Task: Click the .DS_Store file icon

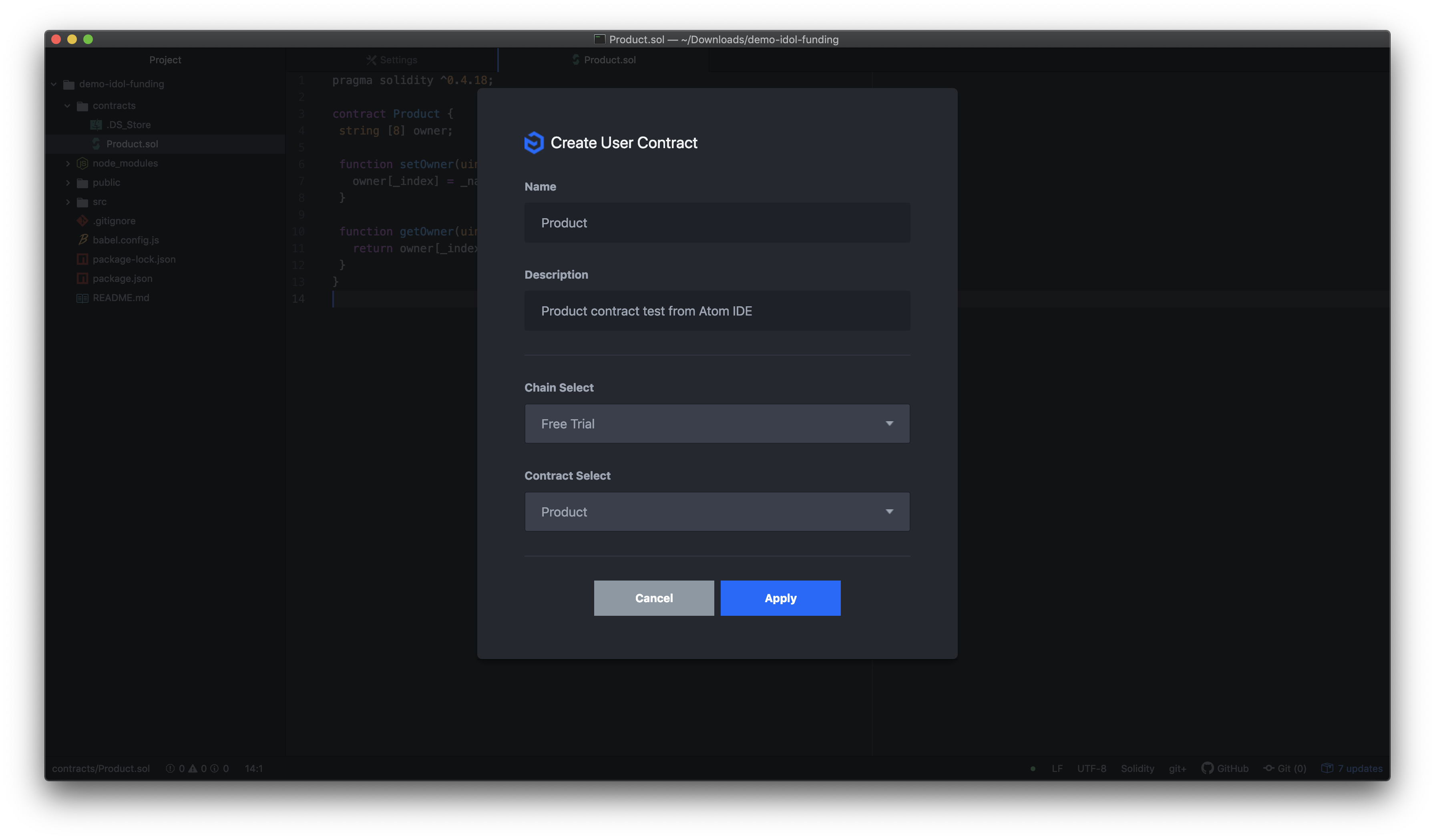Action: tap(96, 125)
